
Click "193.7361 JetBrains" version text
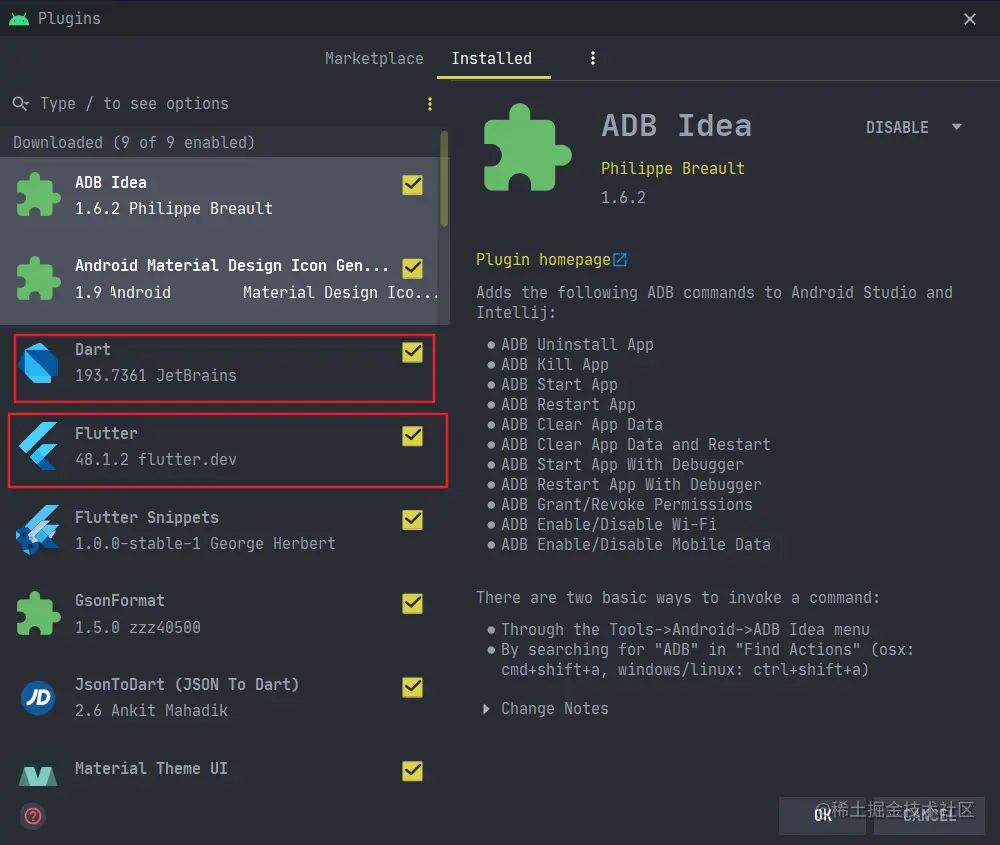156,376
